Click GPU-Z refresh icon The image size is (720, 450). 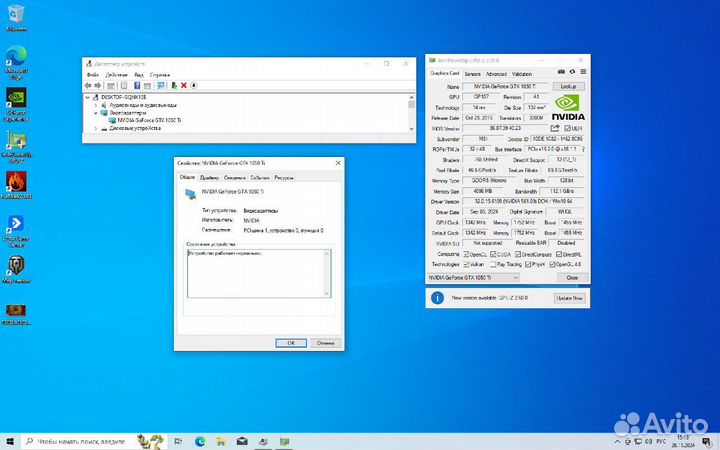tap(572, 72)
